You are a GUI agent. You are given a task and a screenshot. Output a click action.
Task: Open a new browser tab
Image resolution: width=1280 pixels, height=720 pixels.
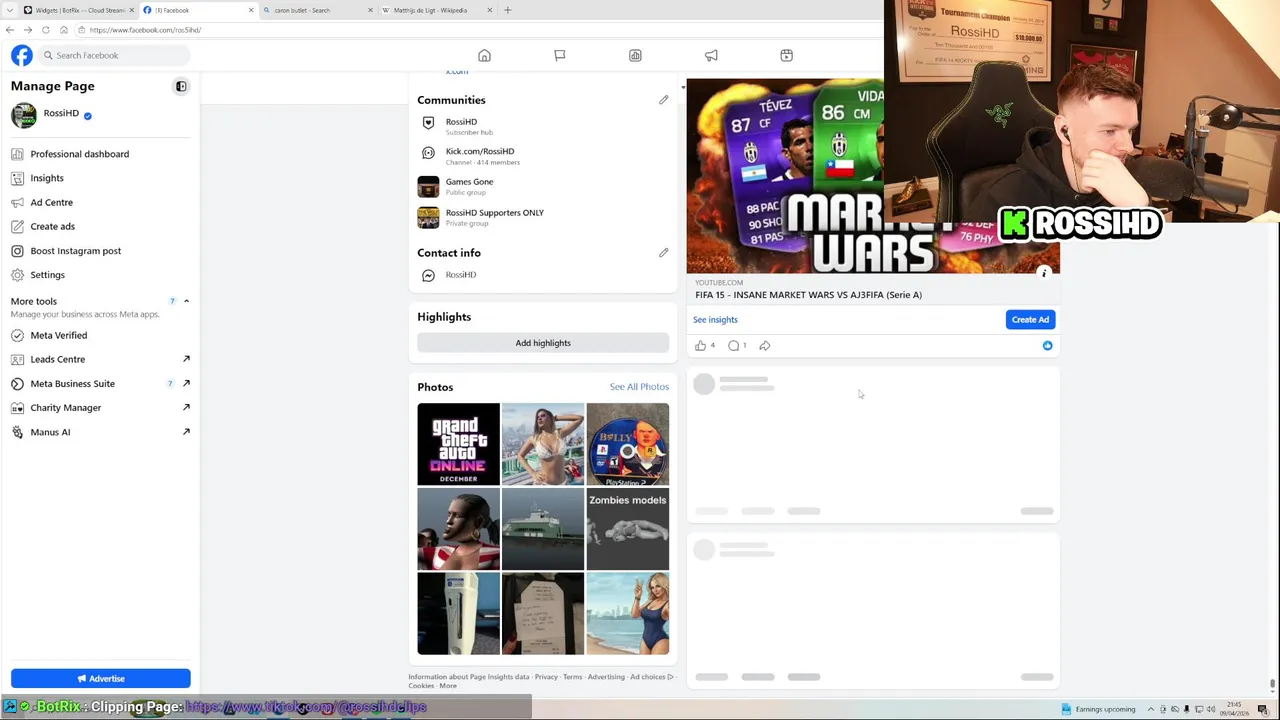point(507,10)
